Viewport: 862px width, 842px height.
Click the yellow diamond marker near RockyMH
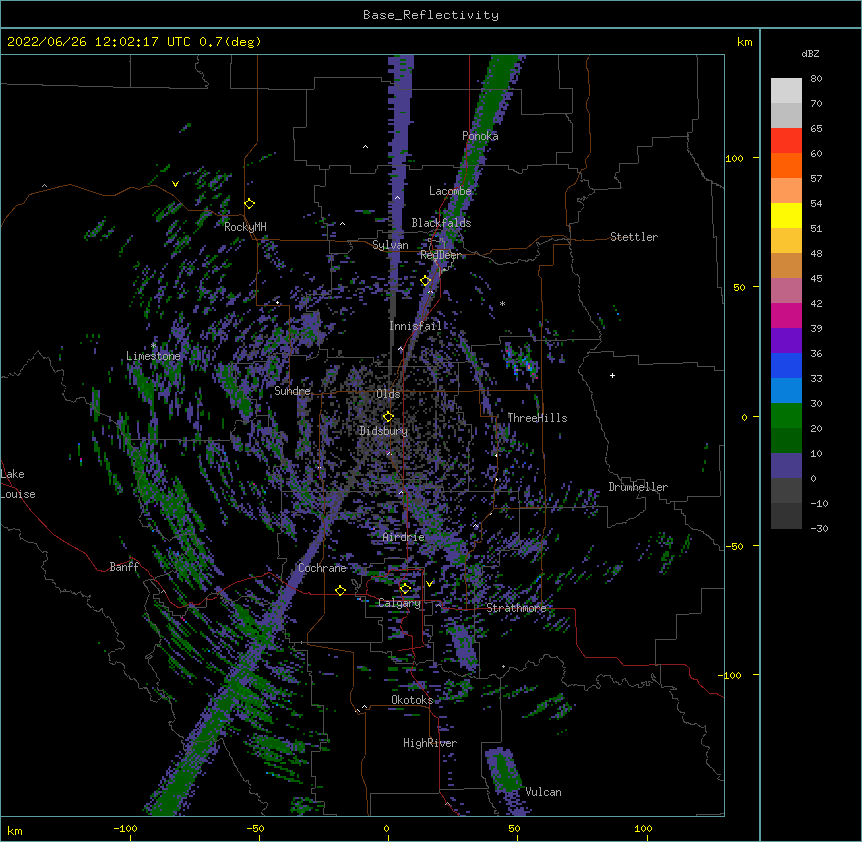[250, 204]
